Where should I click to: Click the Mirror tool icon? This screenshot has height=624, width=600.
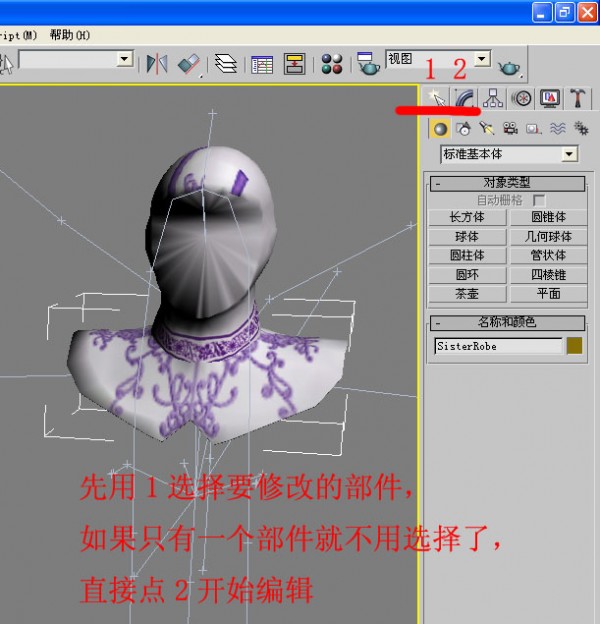[157, 64]
